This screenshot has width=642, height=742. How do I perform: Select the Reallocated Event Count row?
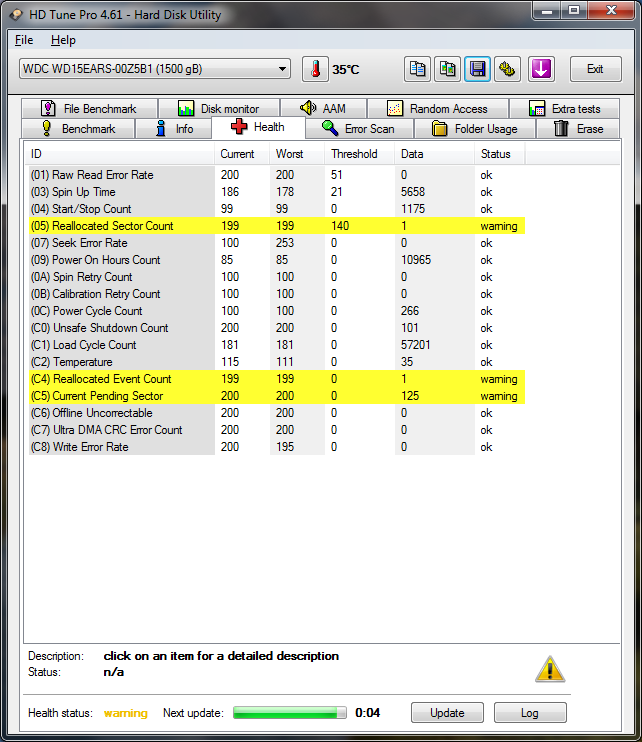pos(277,379)
